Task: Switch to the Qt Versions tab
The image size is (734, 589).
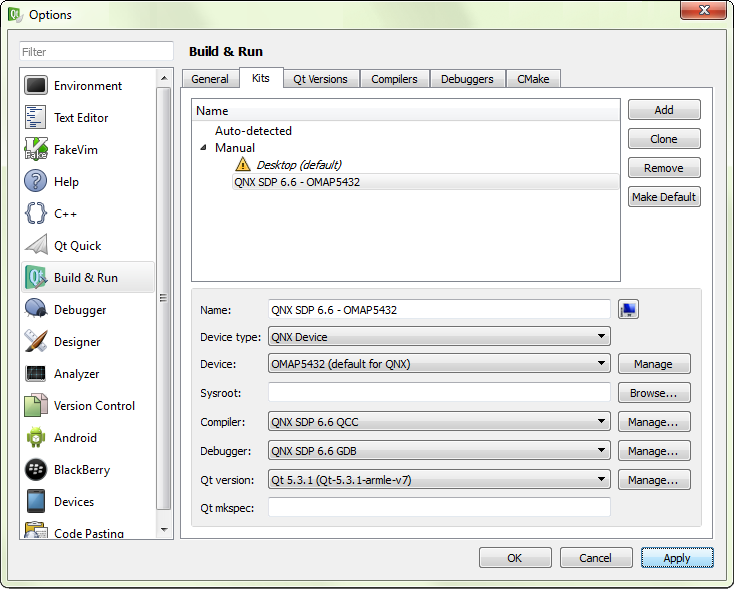Action: (320, 79)
